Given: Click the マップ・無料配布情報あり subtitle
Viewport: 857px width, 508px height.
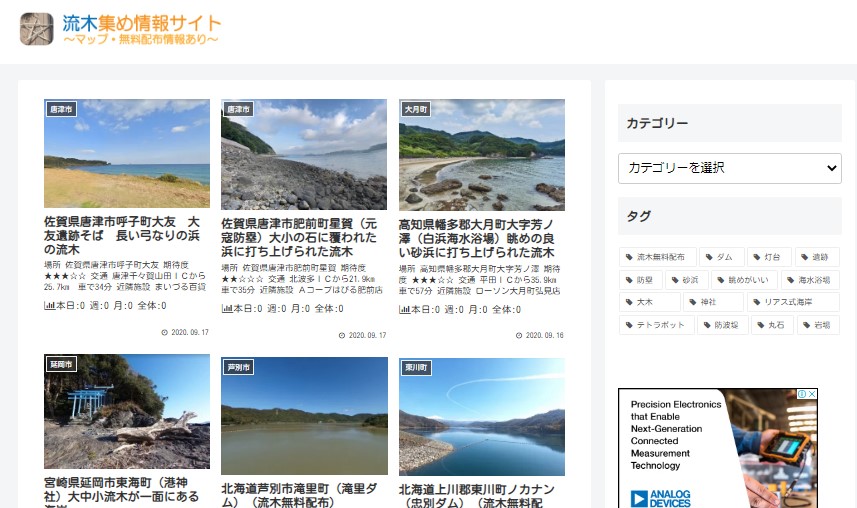Looking at the screenshot, I should click(142, 39).
